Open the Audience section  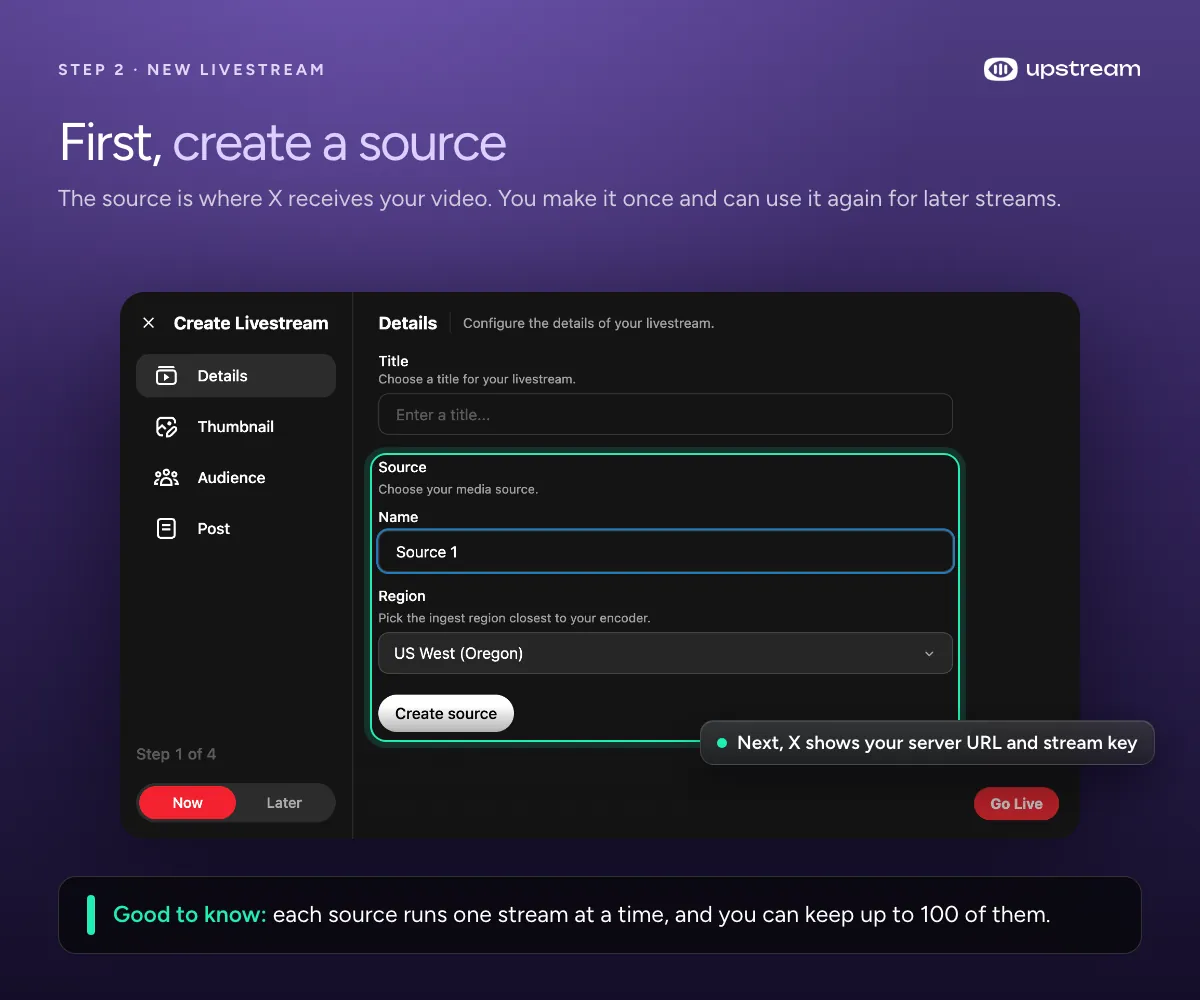pyautogui.click(x=236, y=478)
